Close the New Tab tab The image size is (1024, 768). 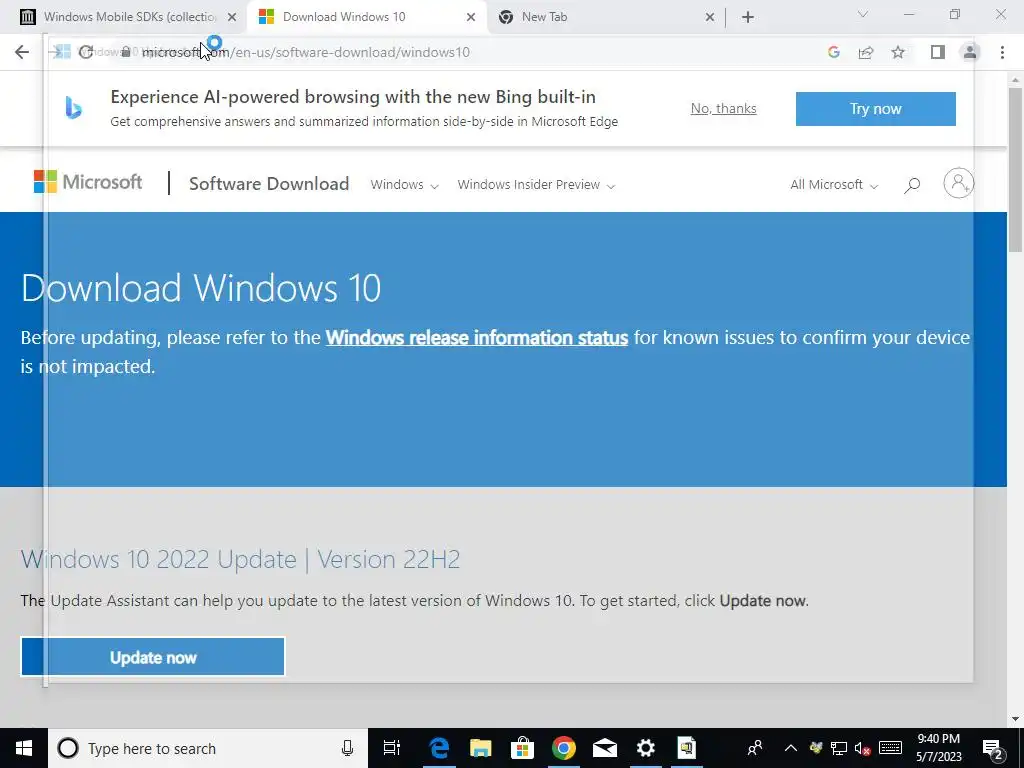[710, 18]
